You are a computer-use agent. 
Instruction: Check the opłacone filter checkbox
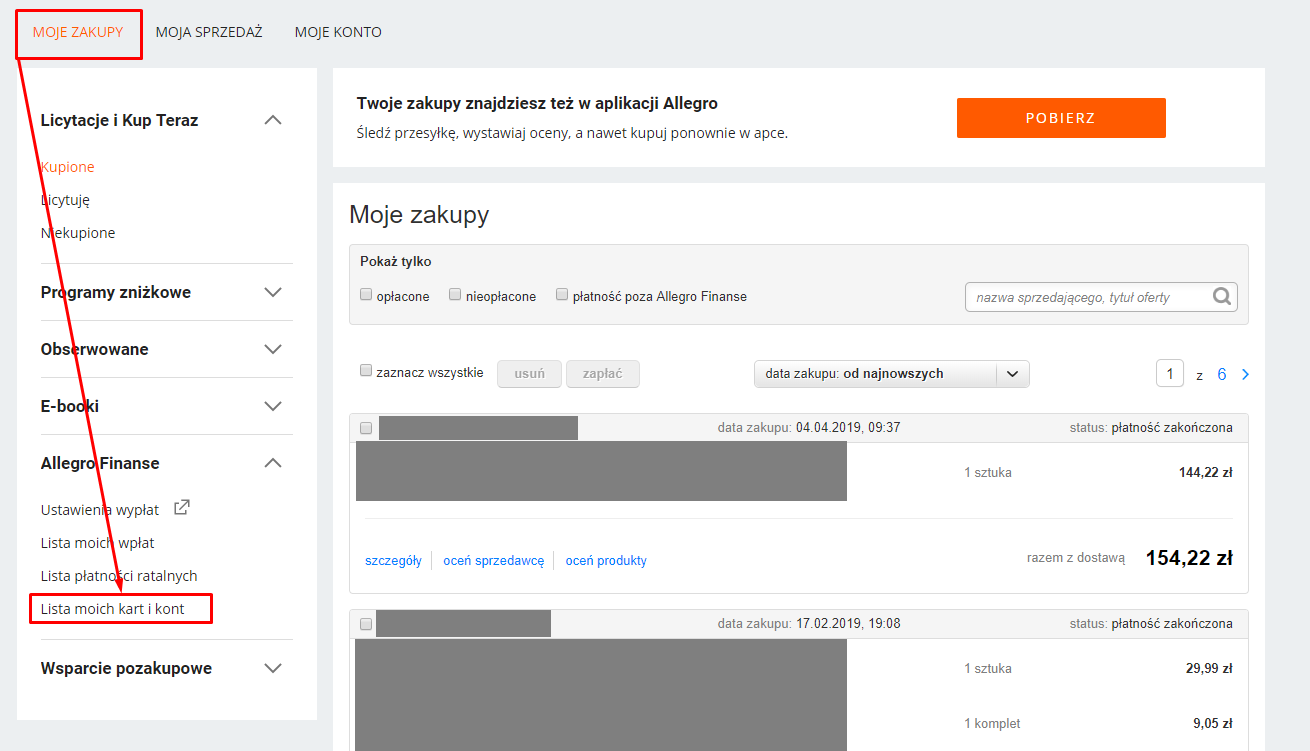(x=366, y=295)
